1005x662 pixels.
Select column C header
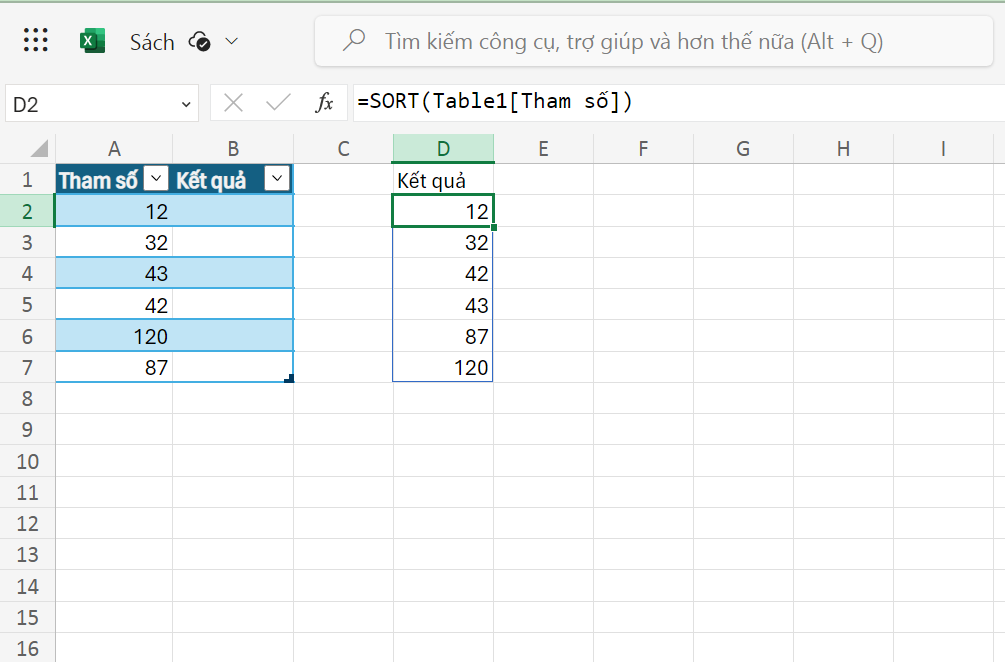(344, 149)
